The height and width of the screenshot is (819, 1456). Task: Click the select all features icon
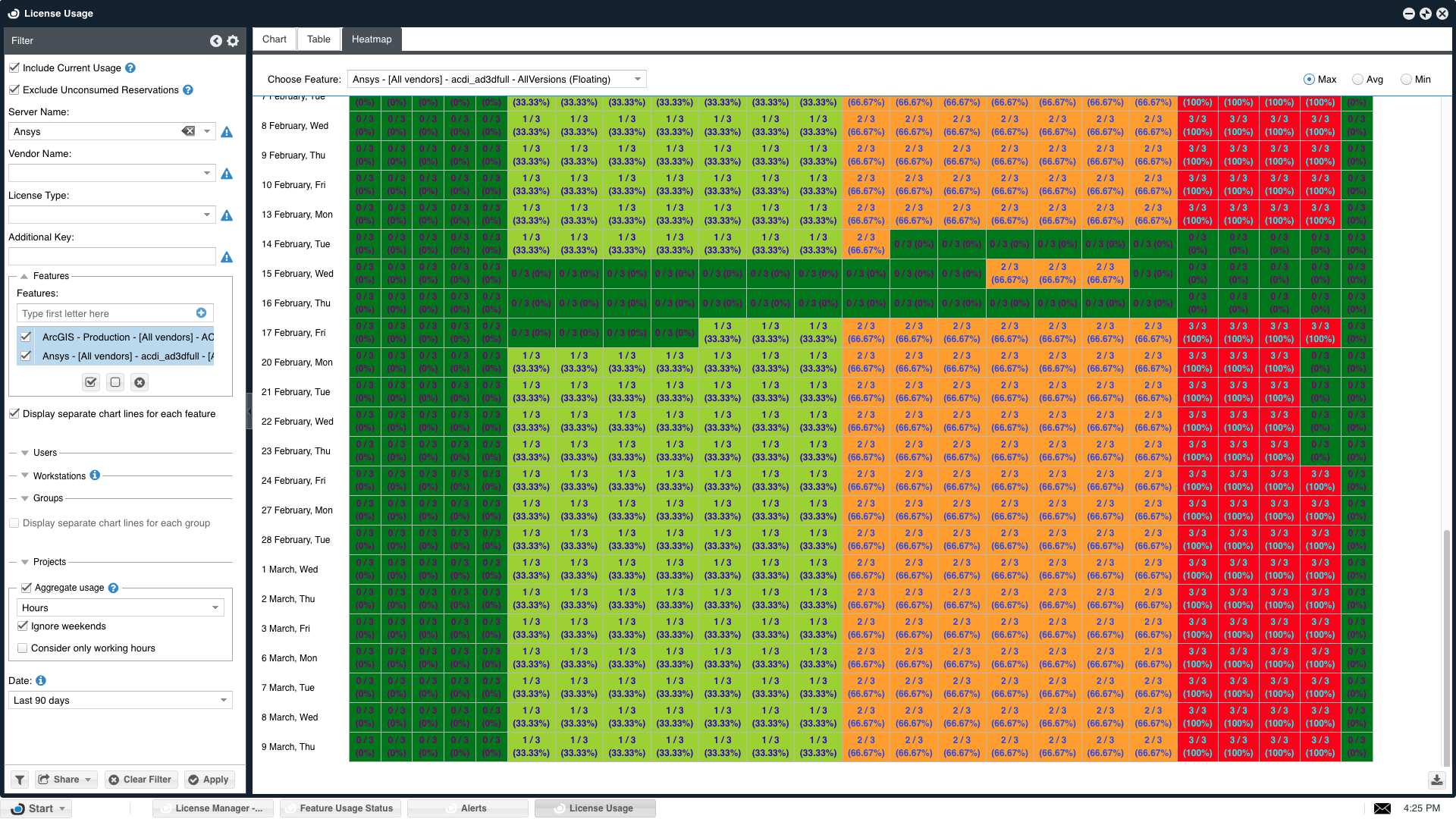point(91,382)
